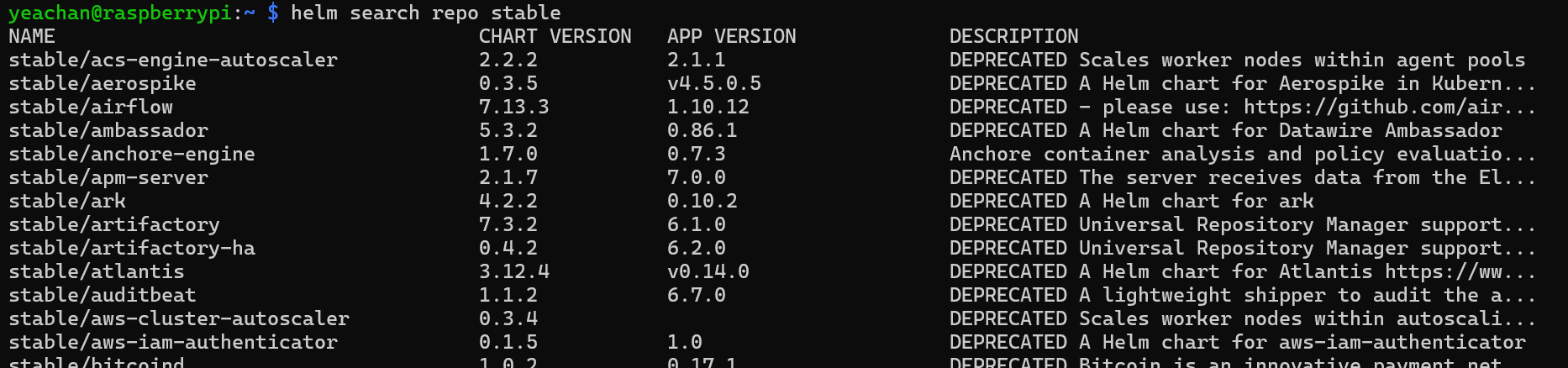The width and height of the screenshot is (1568, 368).
Task: Select chart name stable/artifactory-ha
Action: click(x=132, y=248)
